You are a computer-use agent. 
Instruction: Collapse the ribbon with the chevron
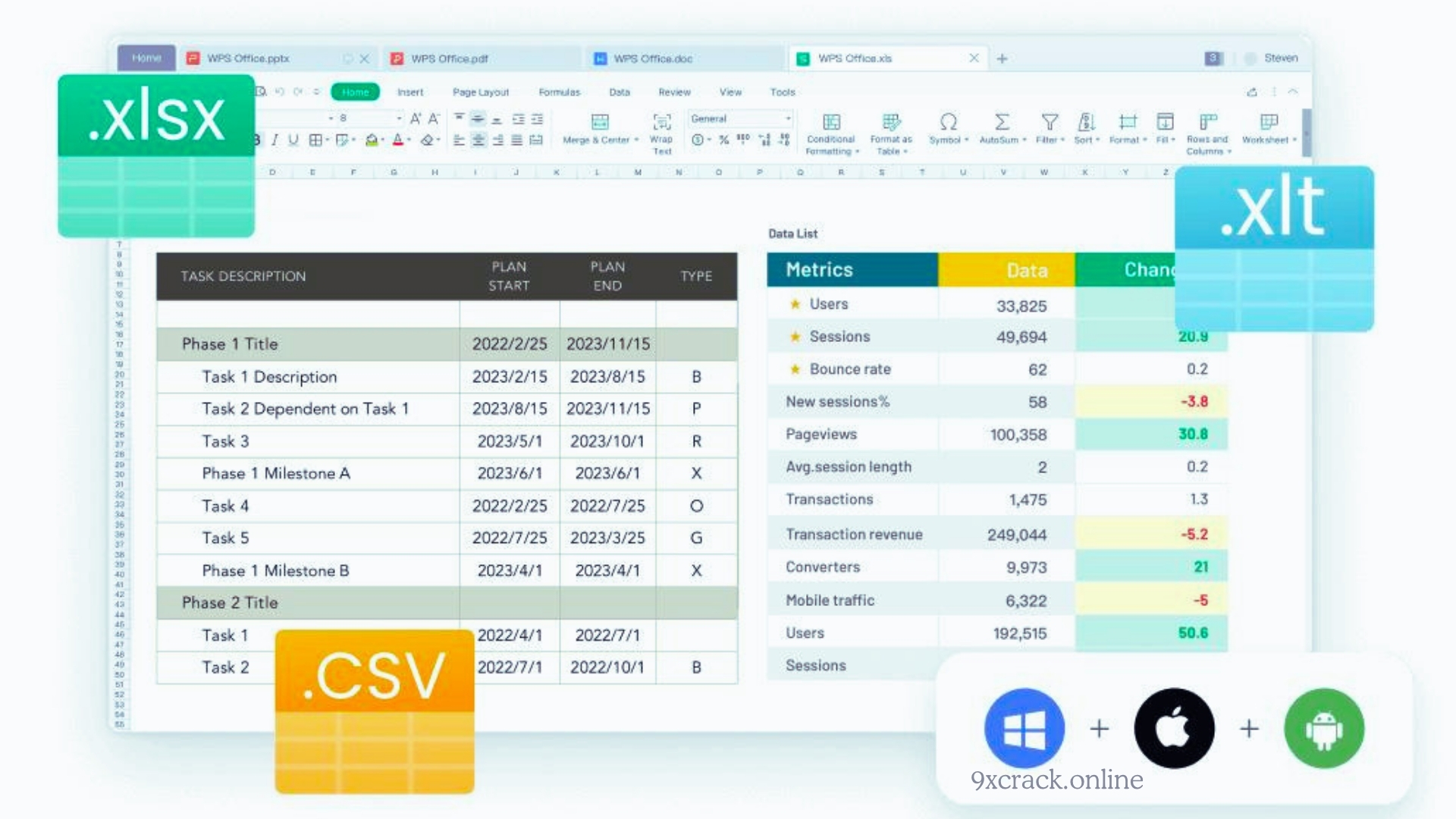pos(1293,92)
